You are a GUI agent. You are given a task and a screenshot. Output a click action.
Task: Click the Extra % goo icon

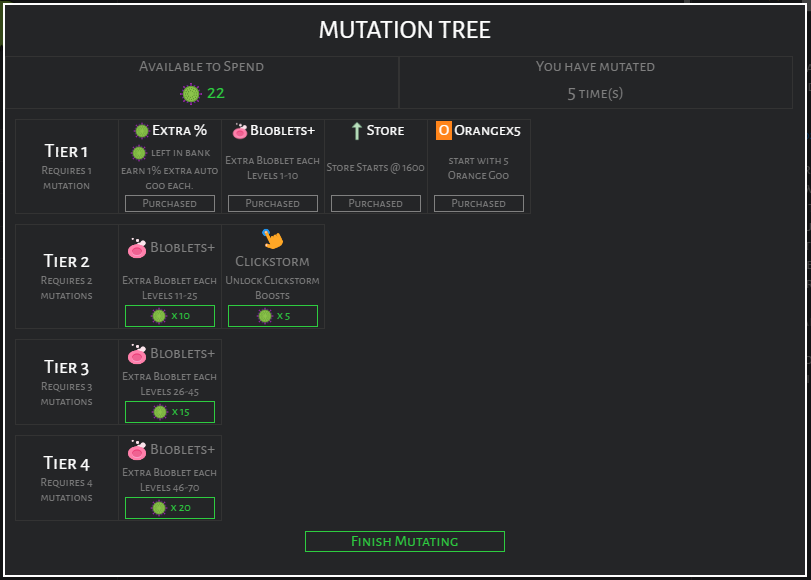click(141, 131)
